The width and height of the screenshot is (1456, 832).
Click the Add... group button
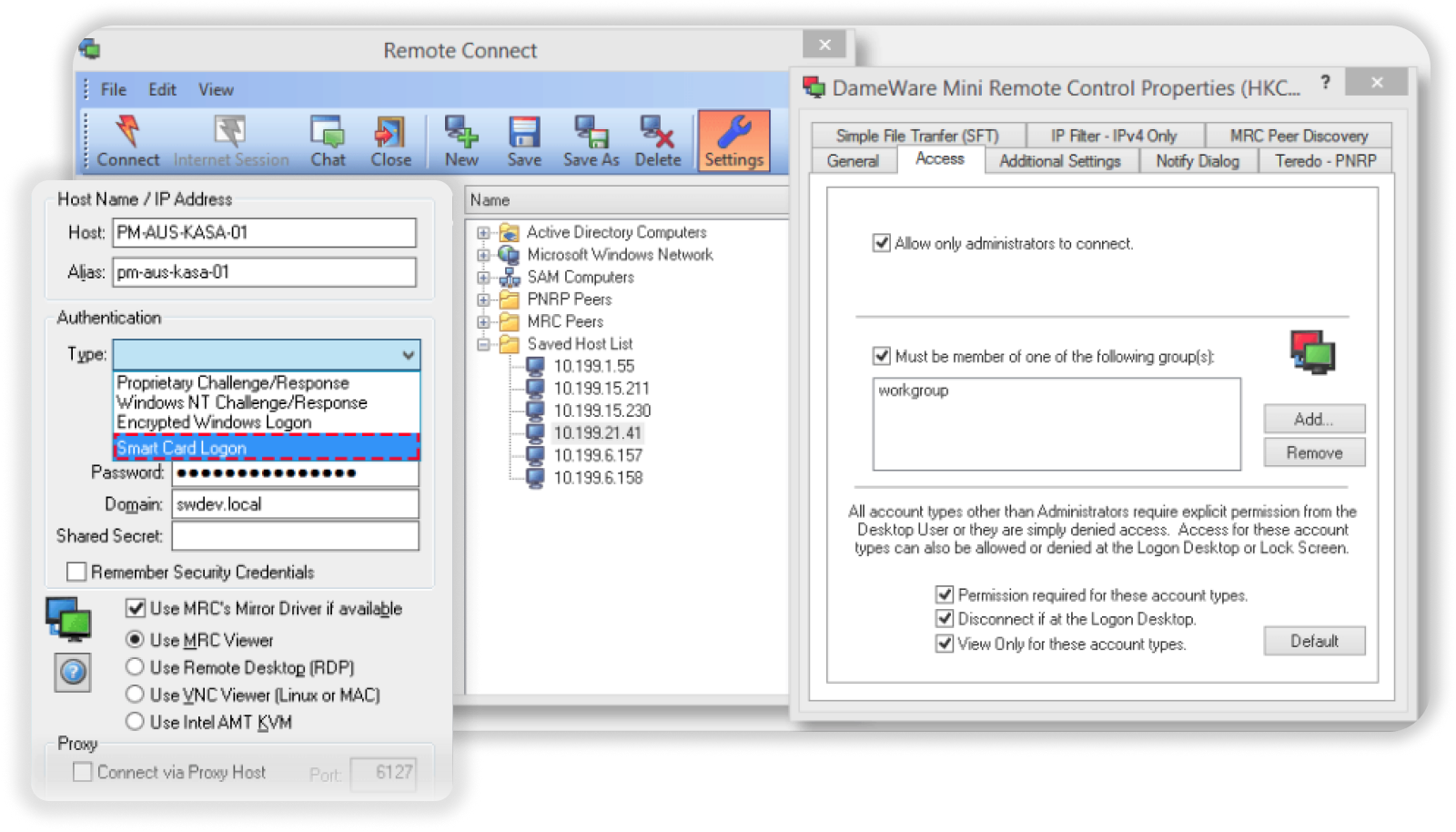[x=1314, y=419]
